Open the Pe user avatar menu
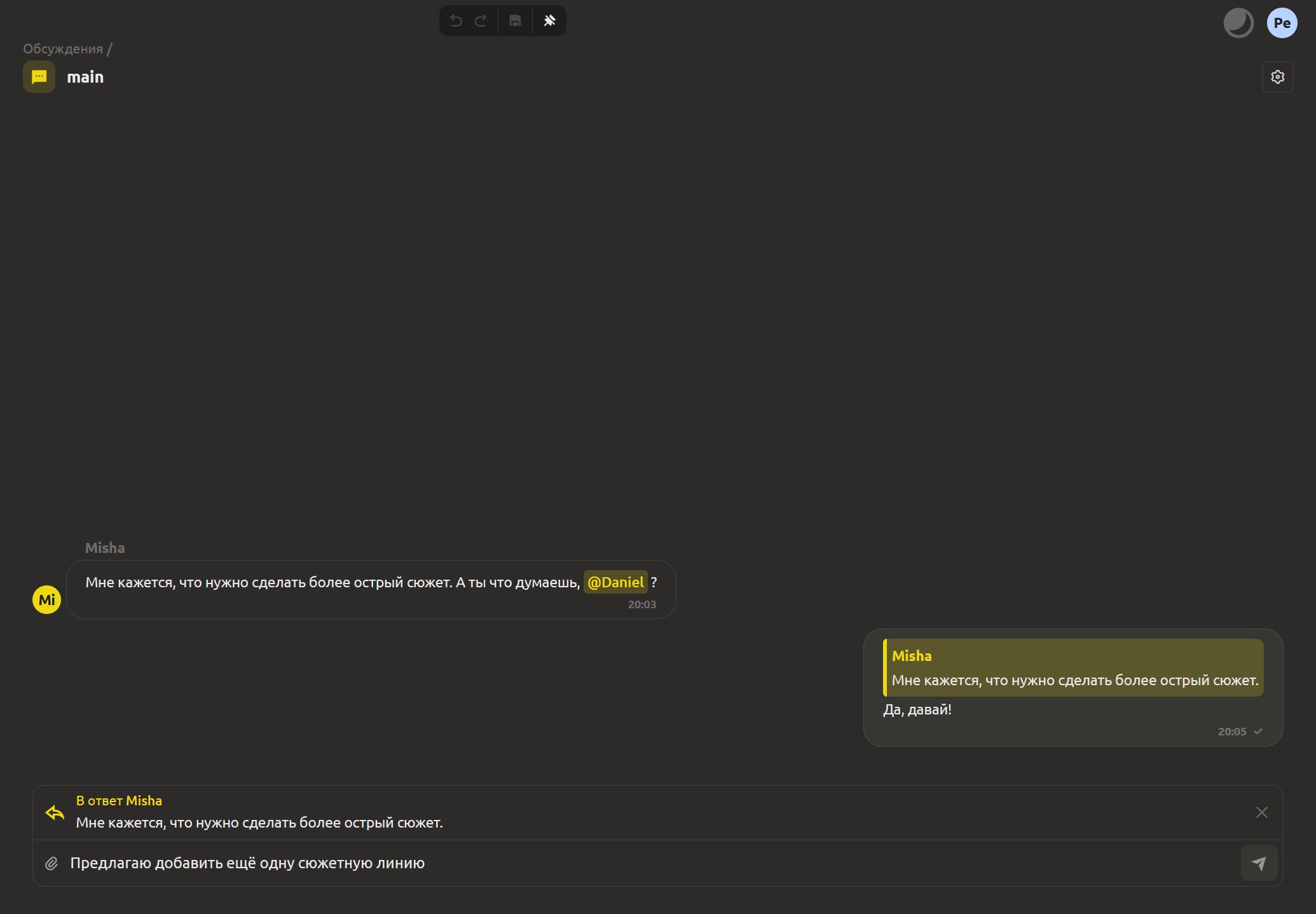The height and width of the screenshot is (914, 1316). click(1282, 24)
